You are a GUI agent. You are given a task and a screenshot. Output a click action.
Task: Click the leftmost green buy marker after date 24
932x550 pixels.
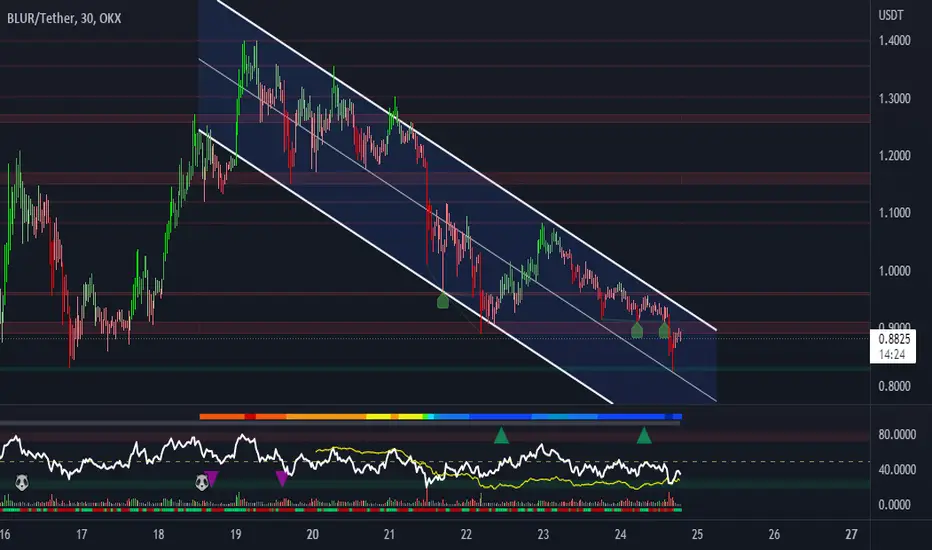[x=637, y=330]
